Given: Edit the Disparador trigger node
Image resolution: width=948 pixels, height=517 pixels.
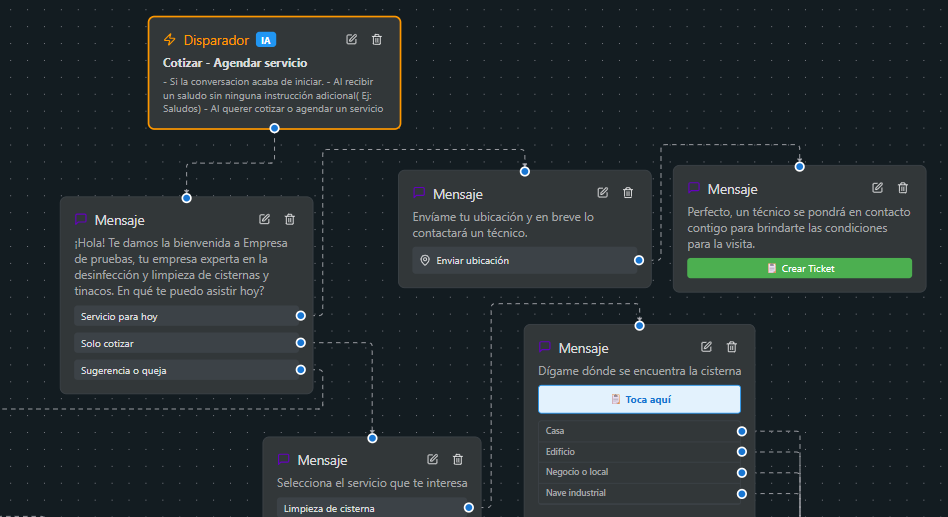Looking at the screenshot, I should (x=351, y=39).
